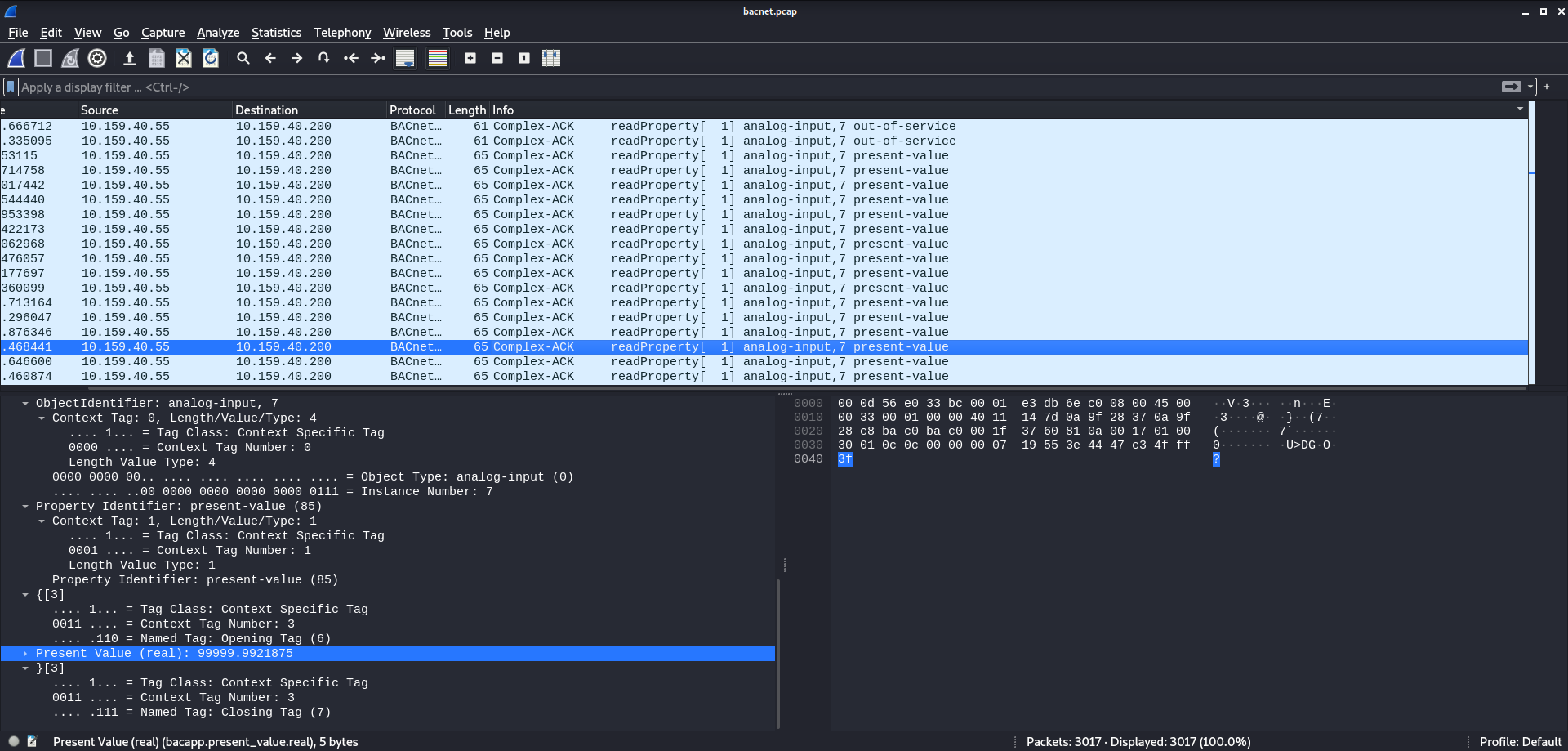Go to first packet icon

(x=351, y=58)
